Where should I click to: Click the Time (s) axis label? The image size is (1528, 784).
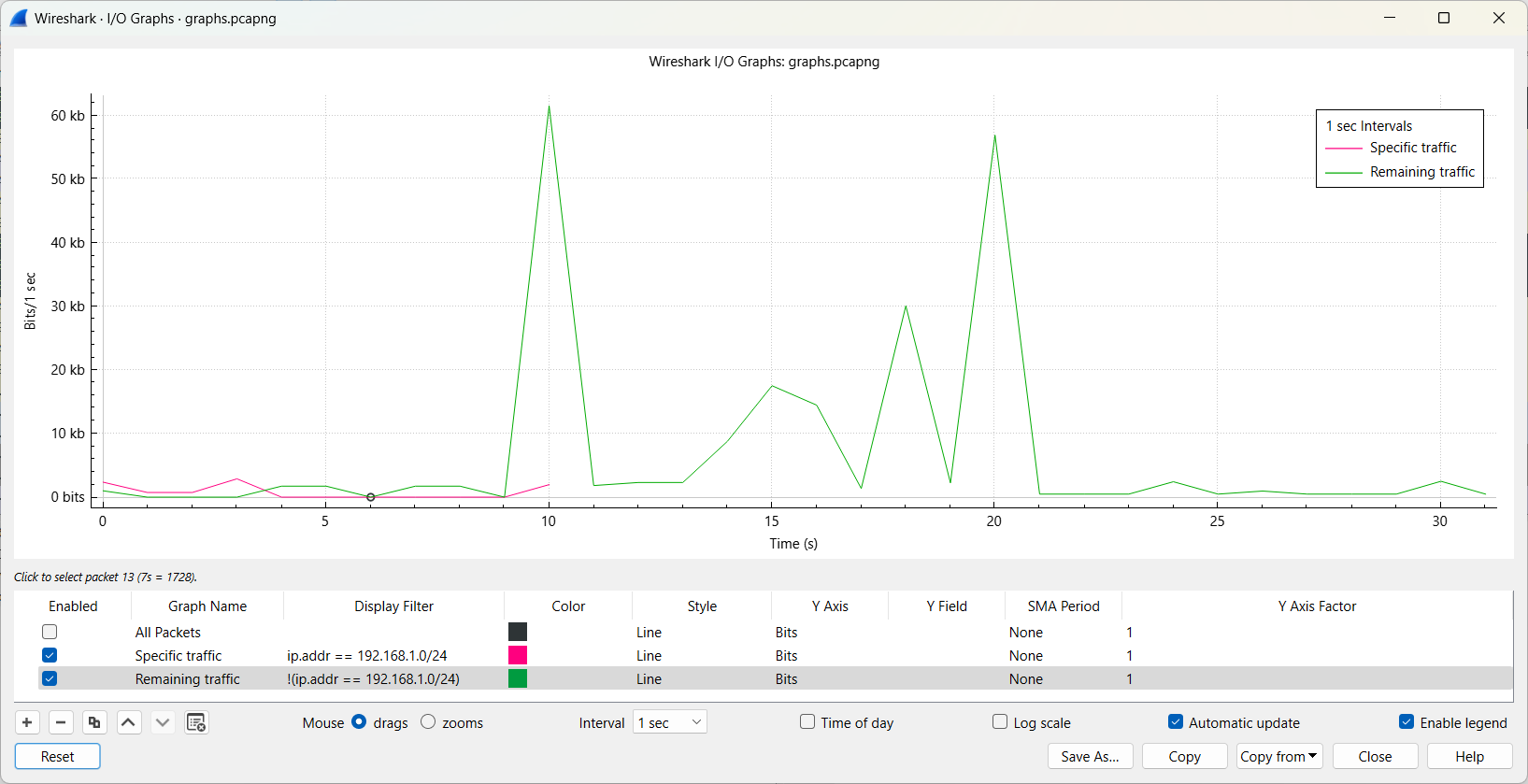pyautogui.click(x=793, y=544)
